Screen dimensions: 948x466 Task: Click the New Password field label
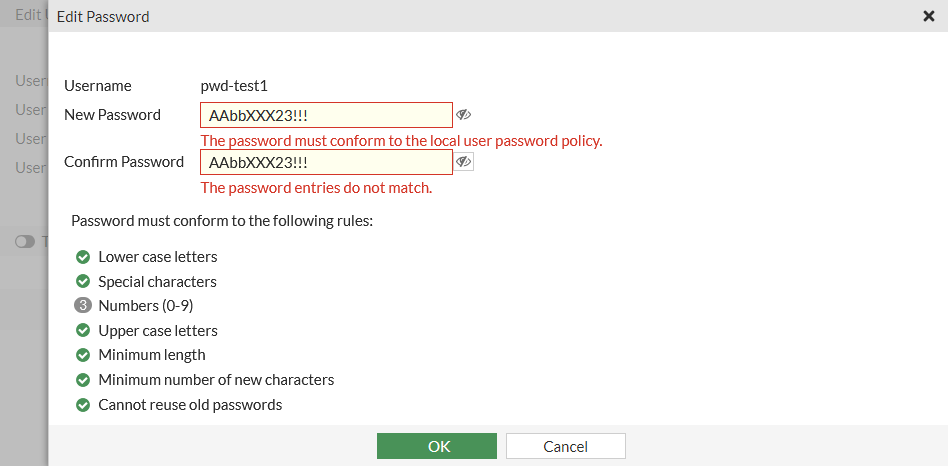point(112,115)
